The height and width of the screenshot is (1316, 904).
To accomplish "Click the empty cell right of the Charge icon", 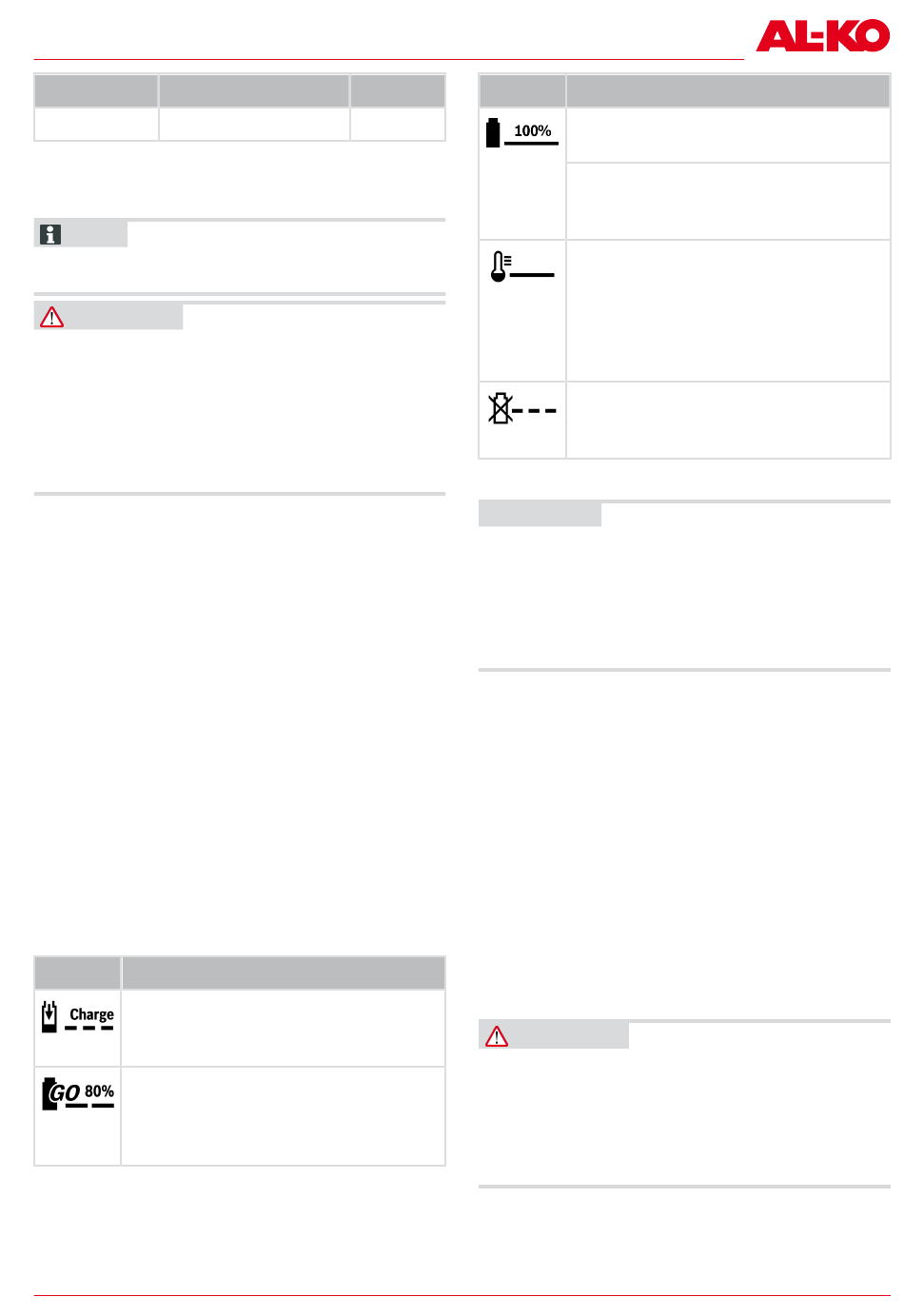I will coord(283,1028).
